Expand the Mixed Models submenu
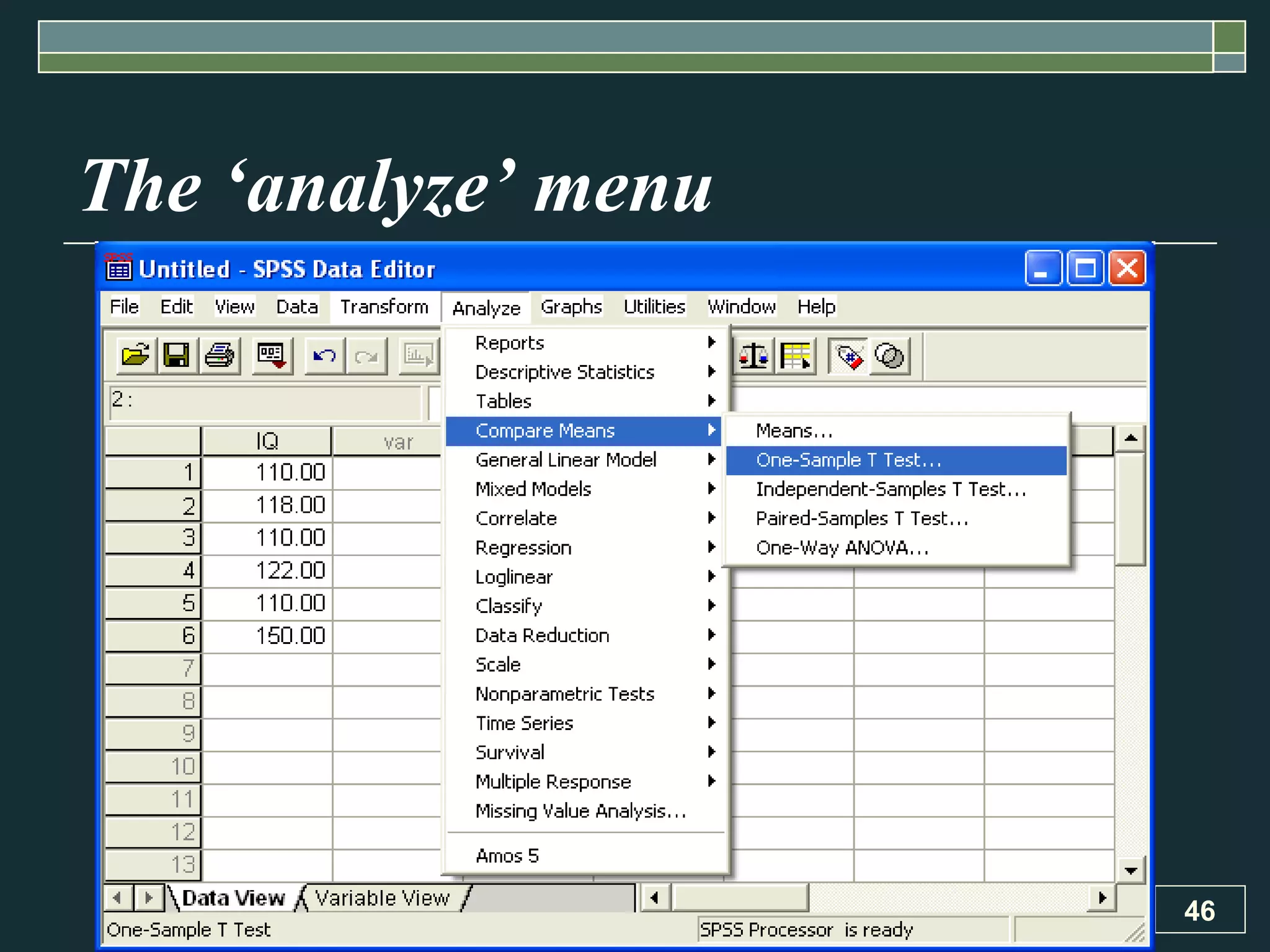The height and width of the screenshot is (952, 1270). 583,489
